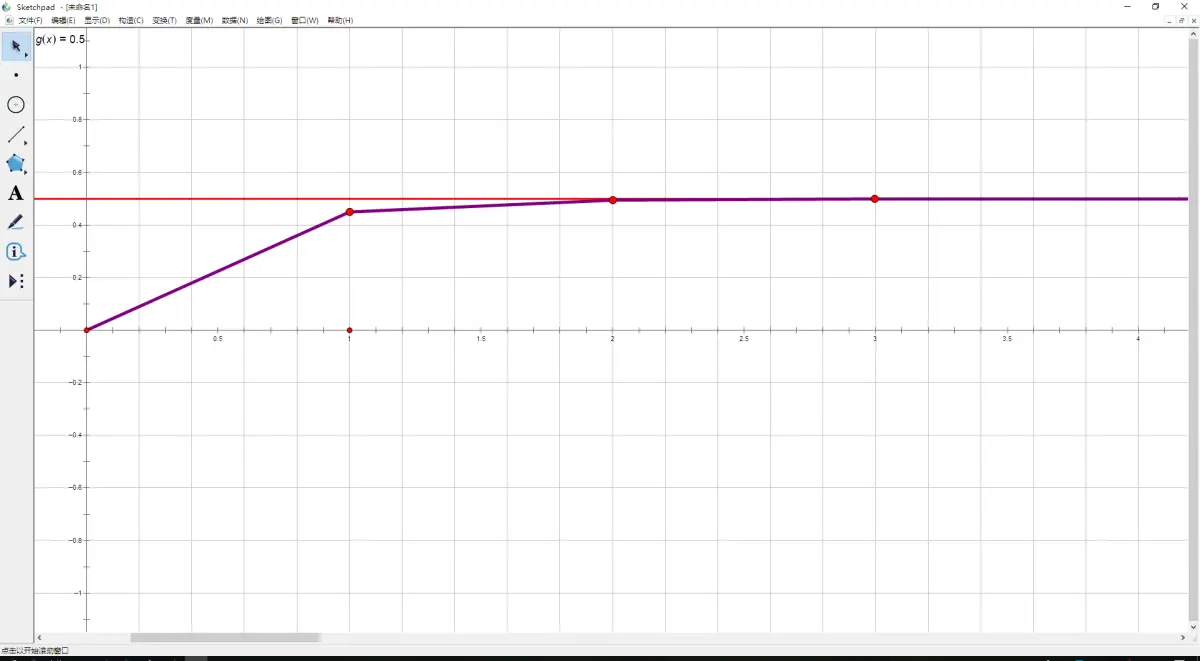Click the horizontal scrollbar thumb

[x=225, y=637]
